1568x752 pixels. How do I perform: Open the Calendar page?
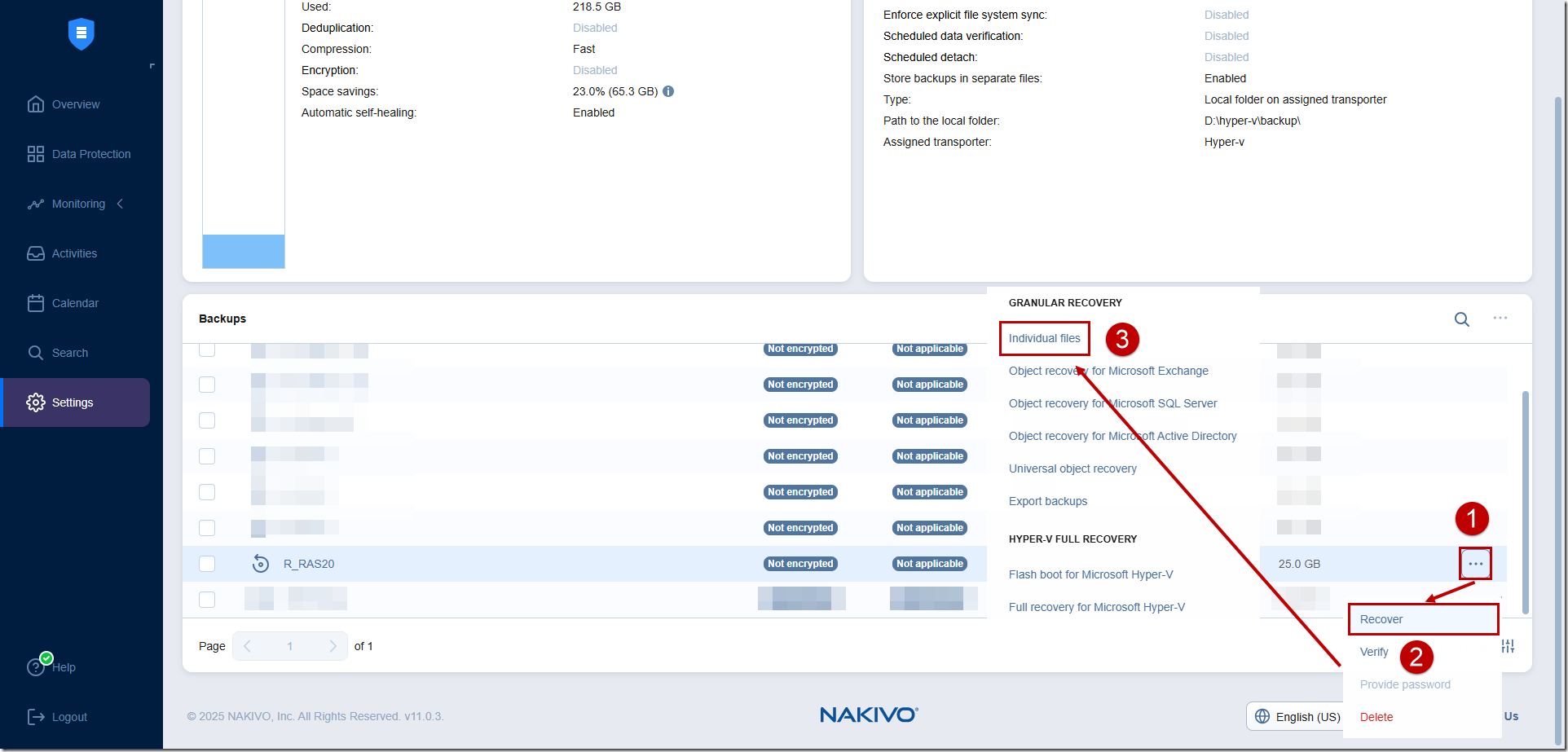[x=75, y=303]
